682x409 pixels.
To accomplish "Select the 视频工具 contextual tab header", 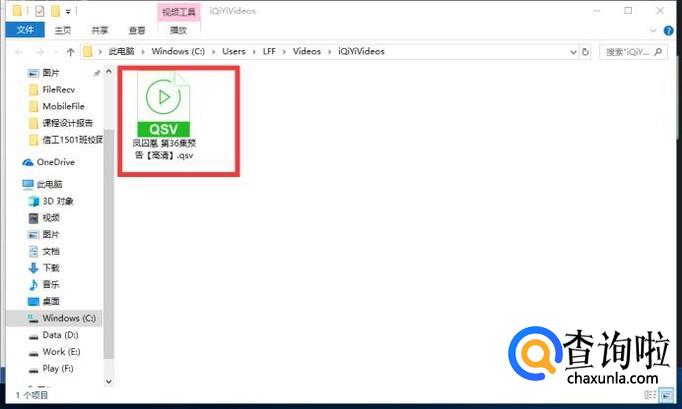I will 178,12.
